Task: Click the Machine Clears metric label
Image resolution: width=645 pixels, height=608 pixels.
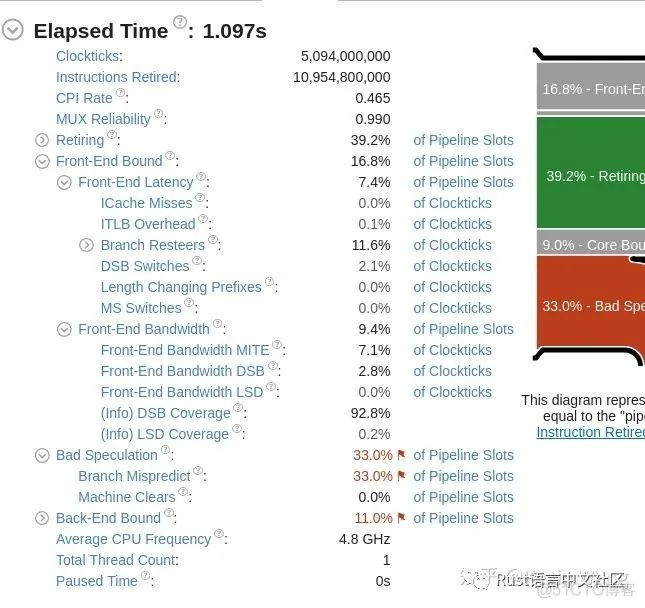Action: click(x=126, y=497)
